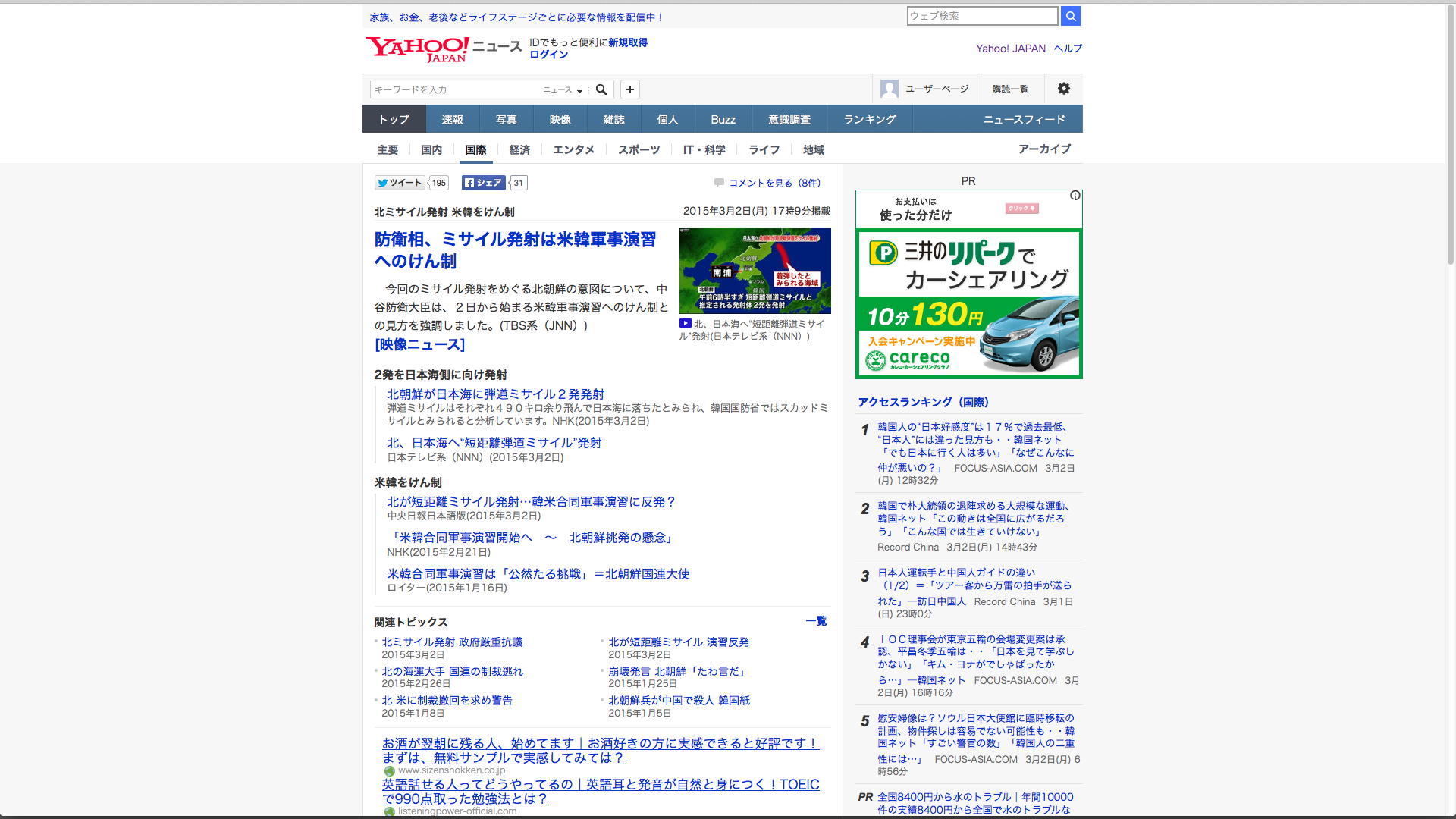This screenshot has height=819, width=1456.
Task: Click the plus button beside the search box
Action: pyautogui.click(x=630, y=89)
